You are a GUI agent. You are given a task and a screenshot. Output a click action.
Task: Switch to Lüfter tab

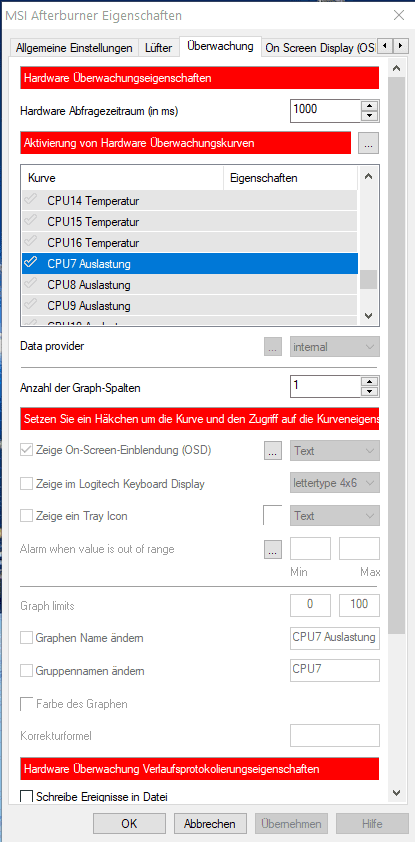(x=158, y=48)
